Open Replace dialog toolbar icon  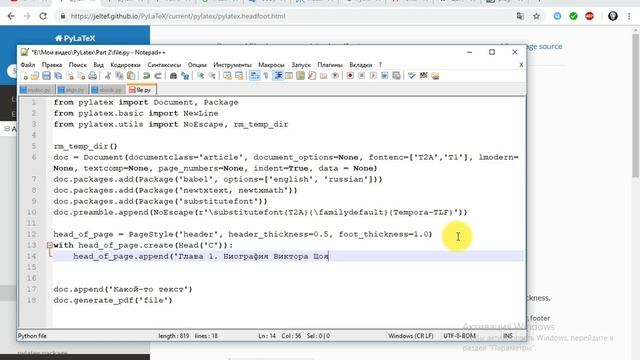coord(184,76)
